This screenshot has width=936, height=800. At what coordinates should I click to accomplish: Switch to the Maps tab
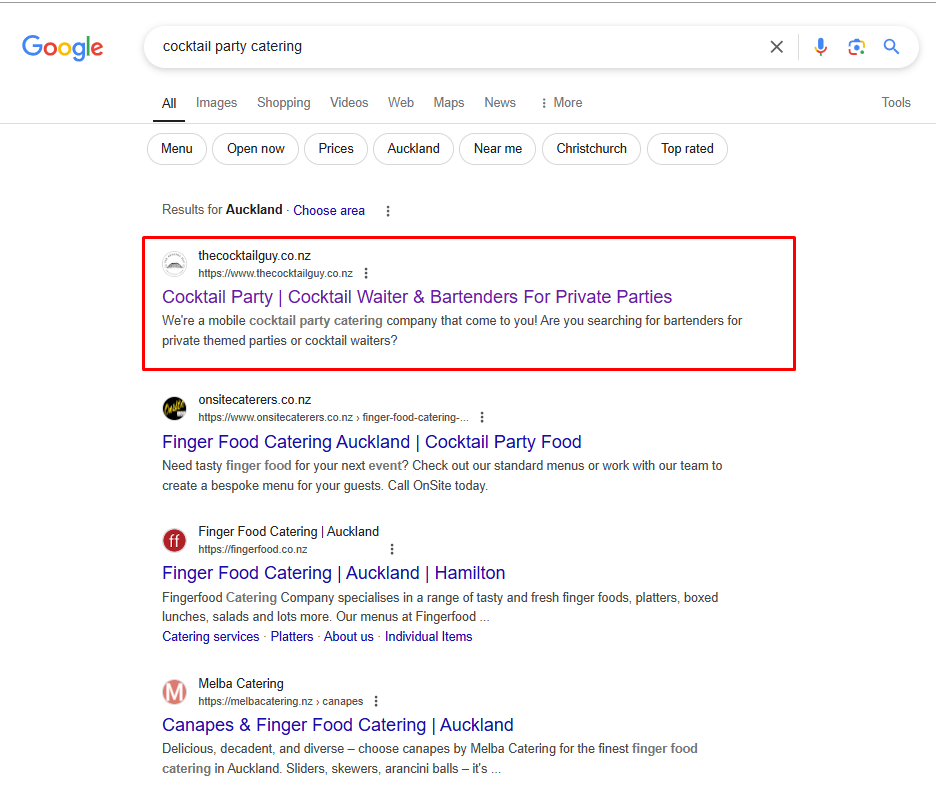(449, 103)
